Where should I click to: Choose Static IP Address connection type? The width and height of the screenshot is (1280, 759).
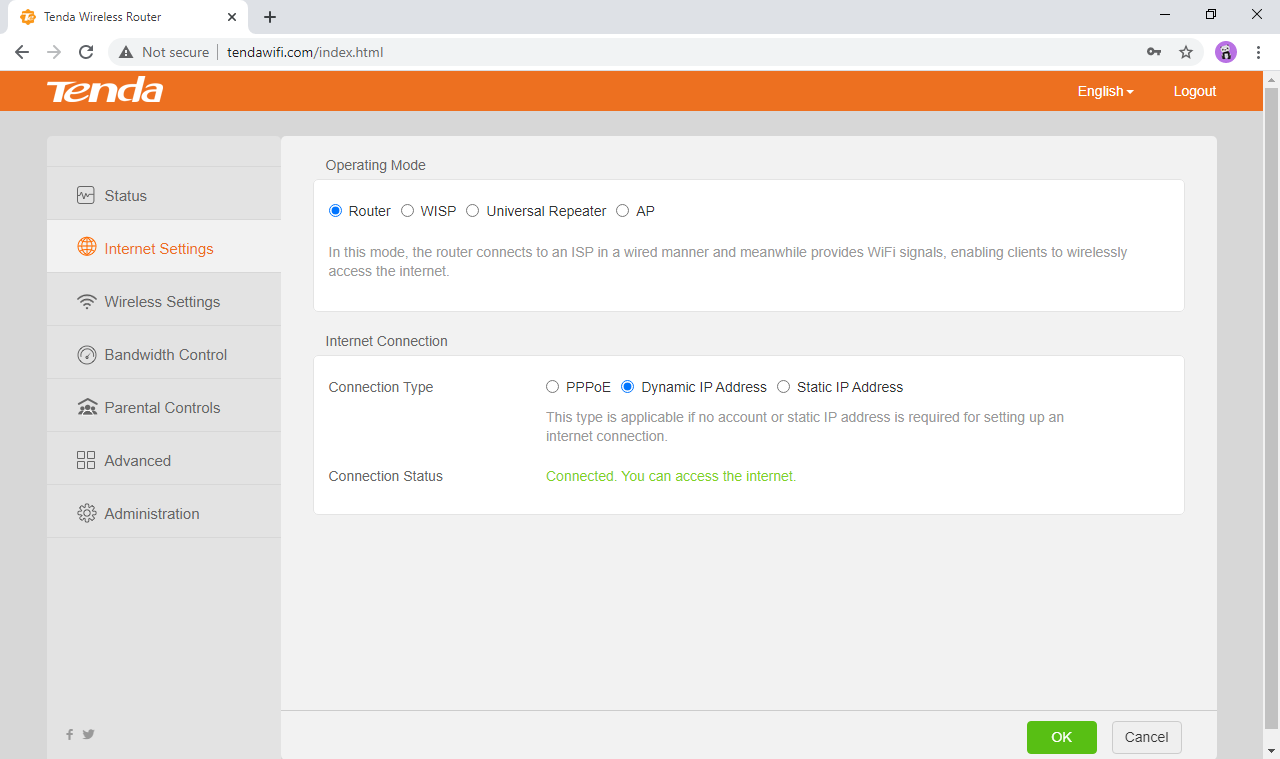click(x=784, y=387)
